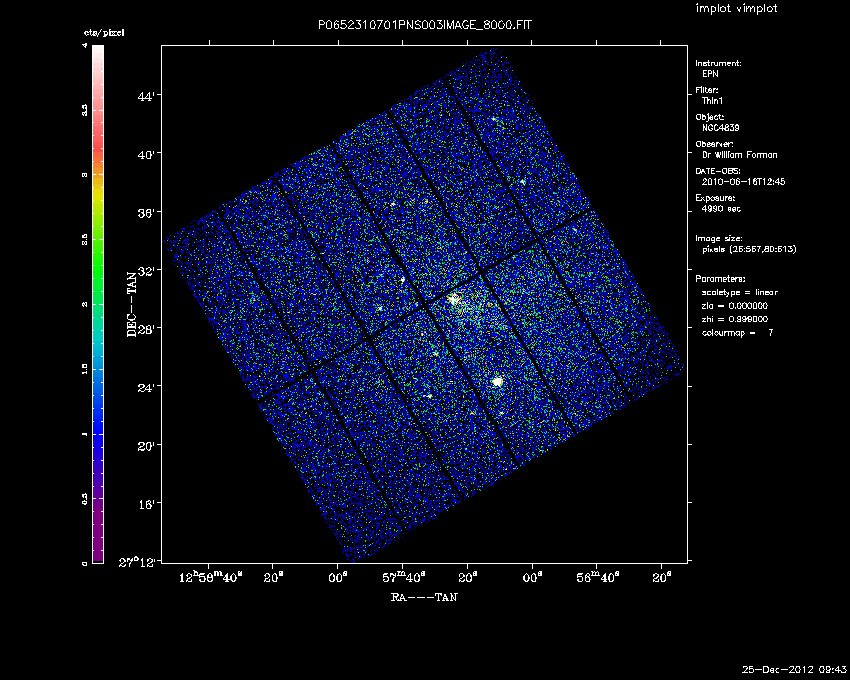Click the 'Thin1' filter value
Image resolution: width=850 pixels, height=680 pixels.
click(x=712, y=101)
